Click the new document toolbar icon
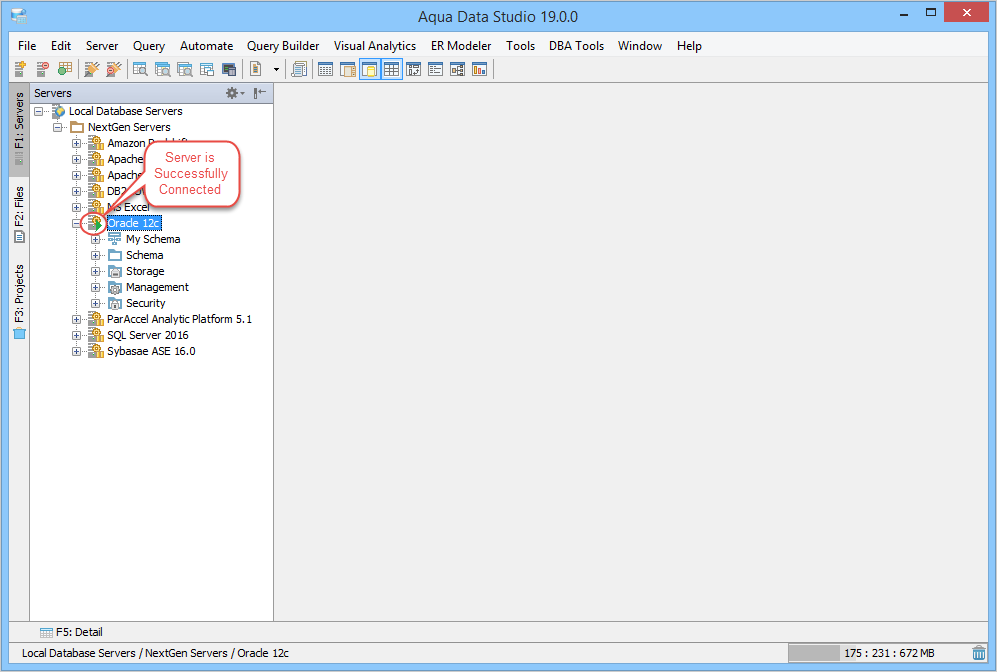The image size is (997, 672). tap(256, 69)
